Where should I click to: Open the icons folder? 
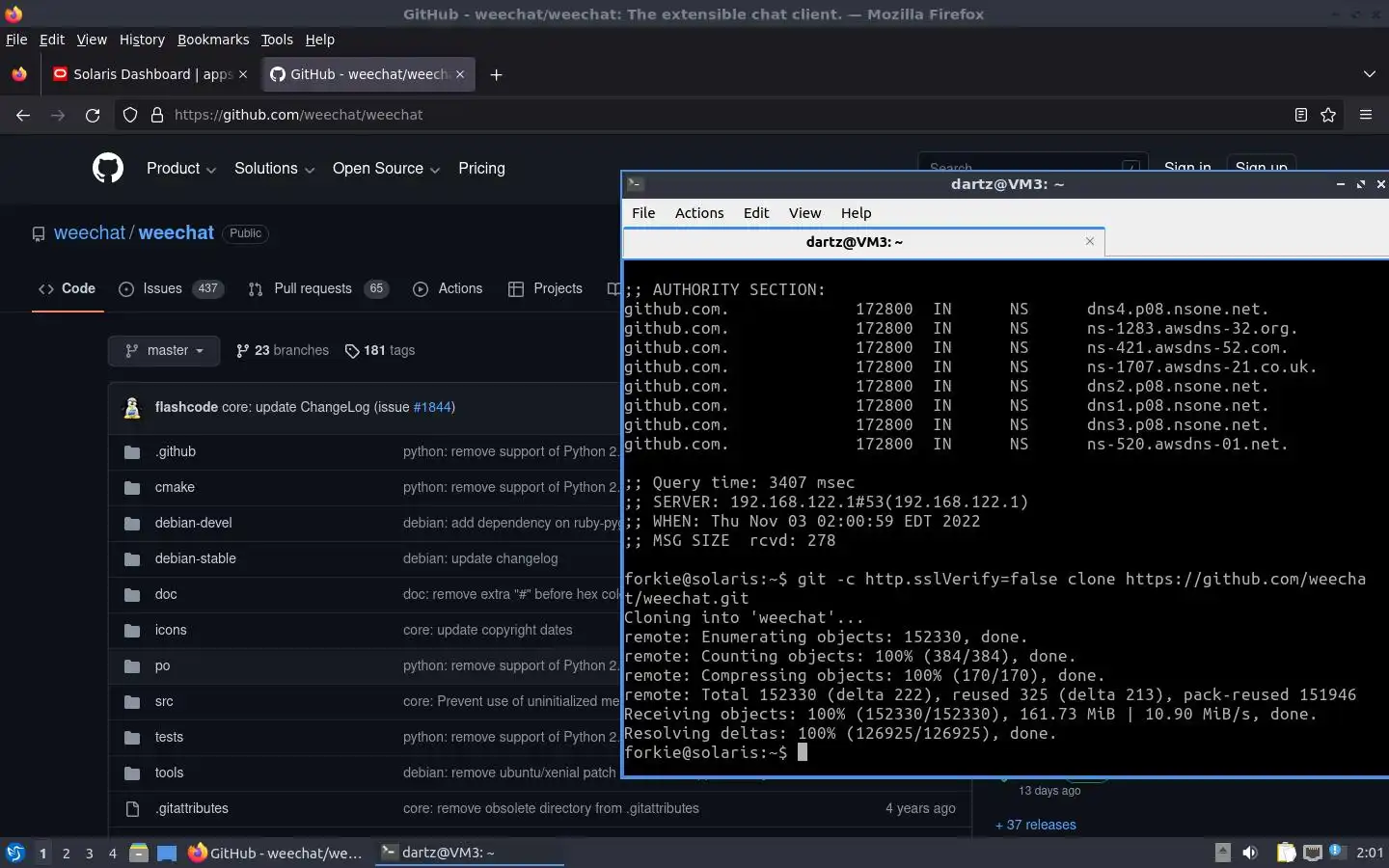tap(171, 630)
